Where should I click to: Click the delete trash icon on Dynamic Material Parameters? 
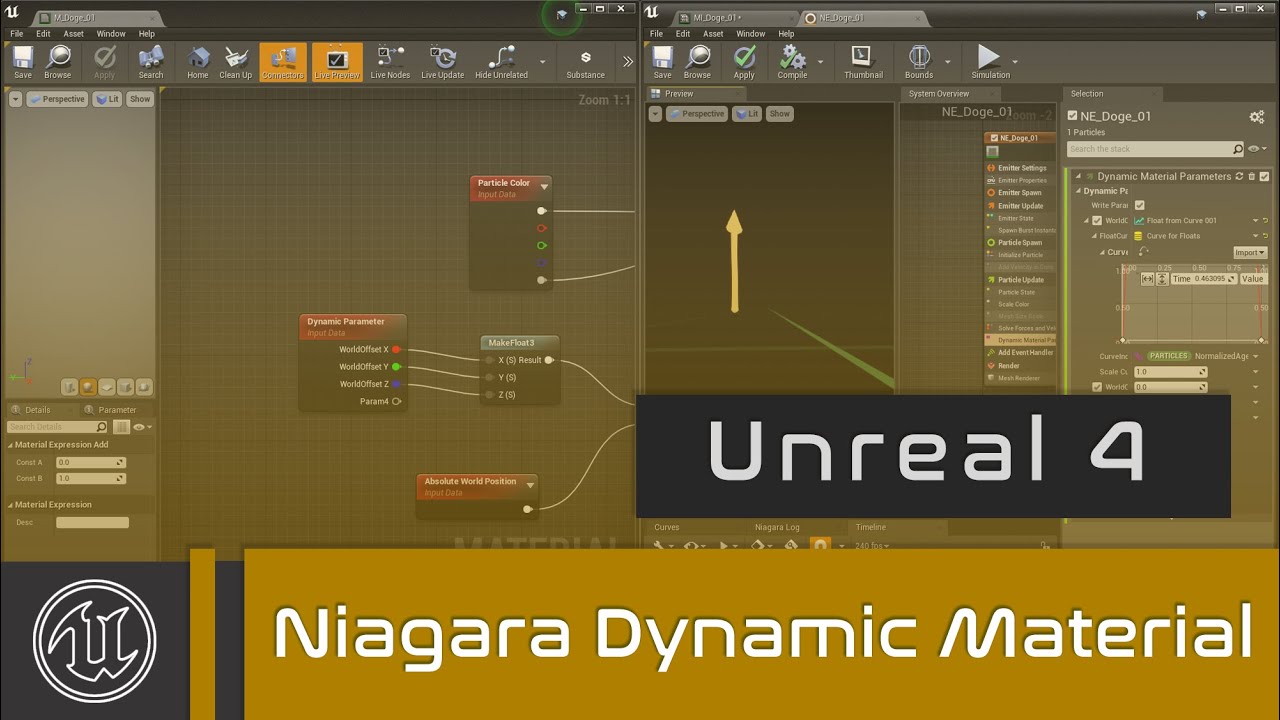[1251, 176]
